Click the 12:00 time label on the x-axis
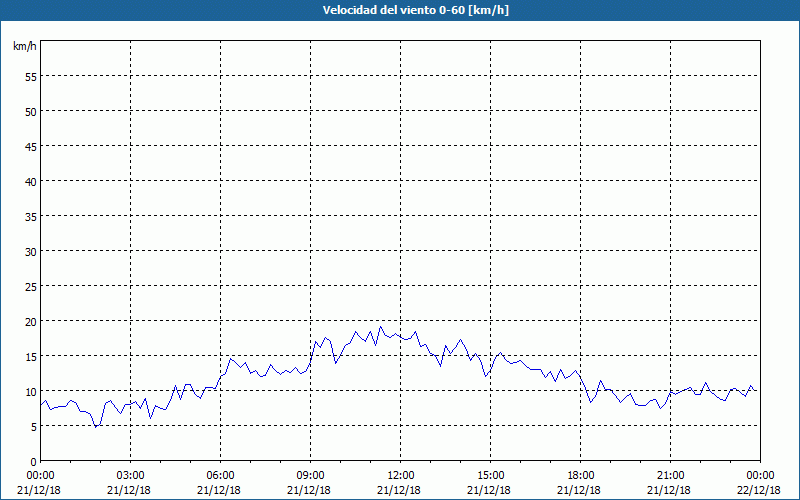Screen dimensions: 800x500 click(x=401, y=476)
